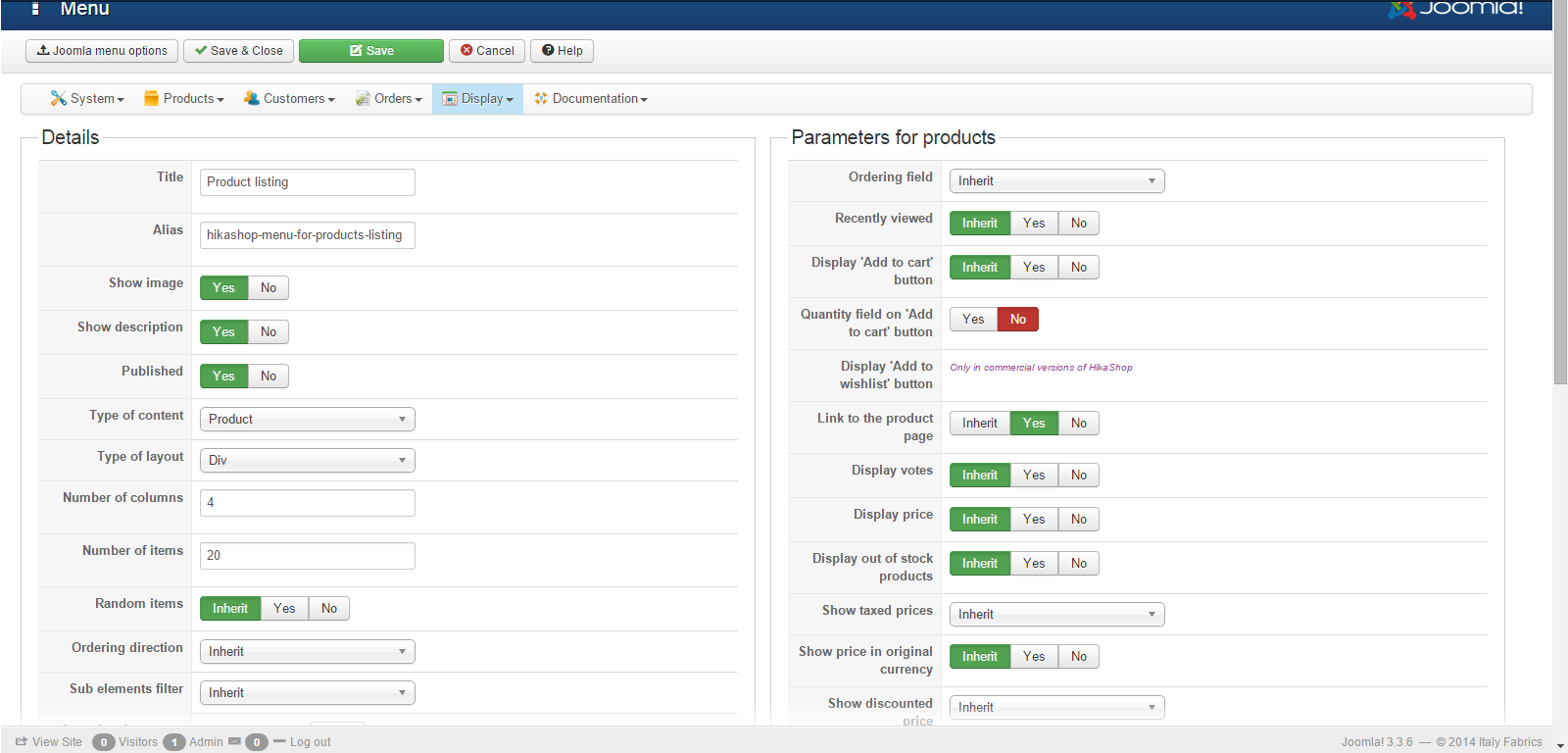Click the Products box icon
Screen dimensions: 1568x753
point(151,98)
